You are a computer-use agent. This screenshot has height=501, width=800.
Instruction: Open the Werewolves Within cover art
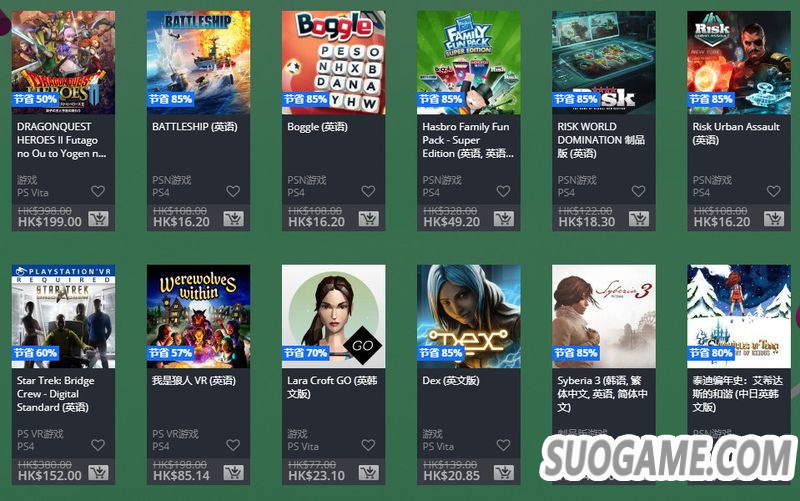(198, 316)
